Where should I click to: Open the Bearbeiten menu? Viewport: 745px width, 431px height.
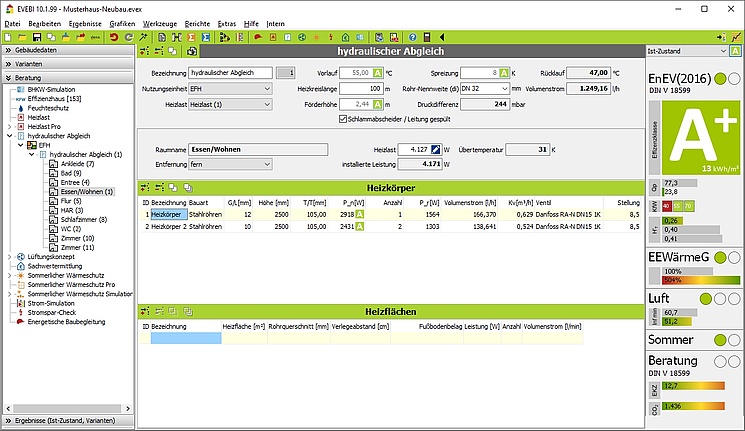[x=45, y=24]
